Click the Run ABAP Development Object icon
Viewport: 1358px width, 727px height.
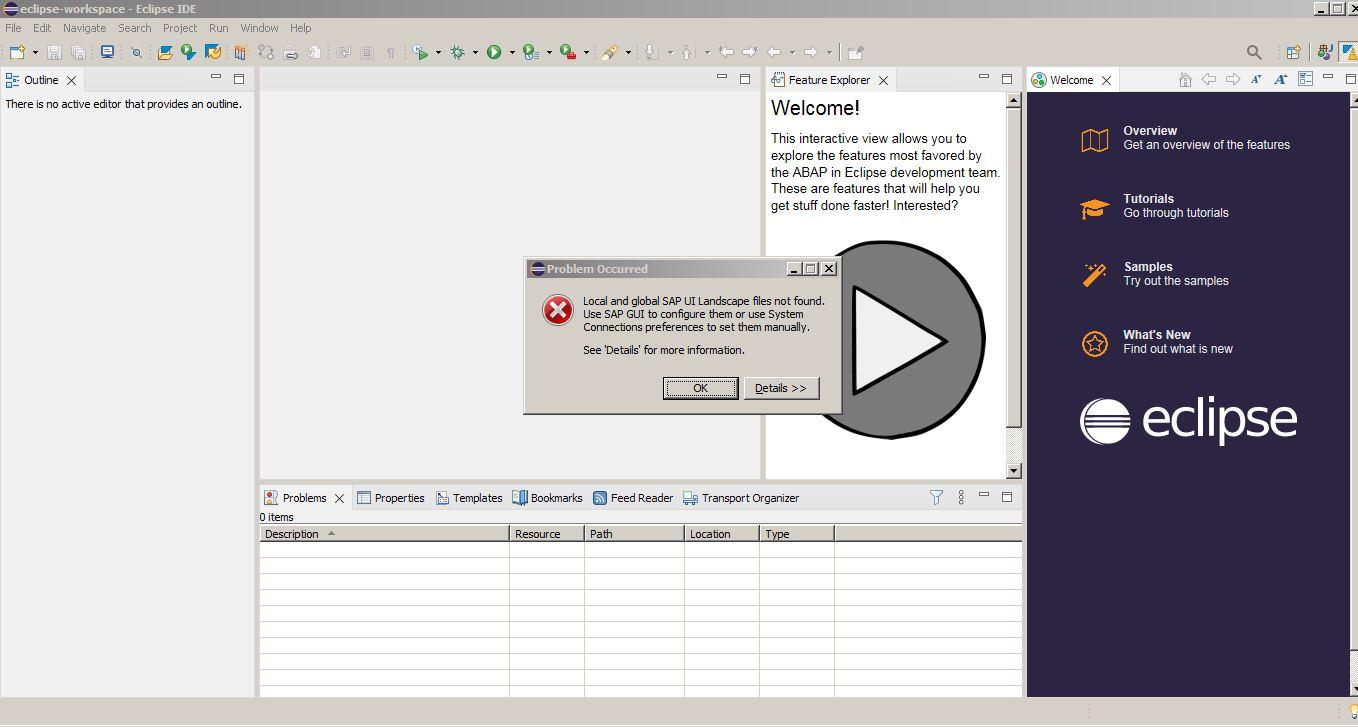tap(188, 52)
